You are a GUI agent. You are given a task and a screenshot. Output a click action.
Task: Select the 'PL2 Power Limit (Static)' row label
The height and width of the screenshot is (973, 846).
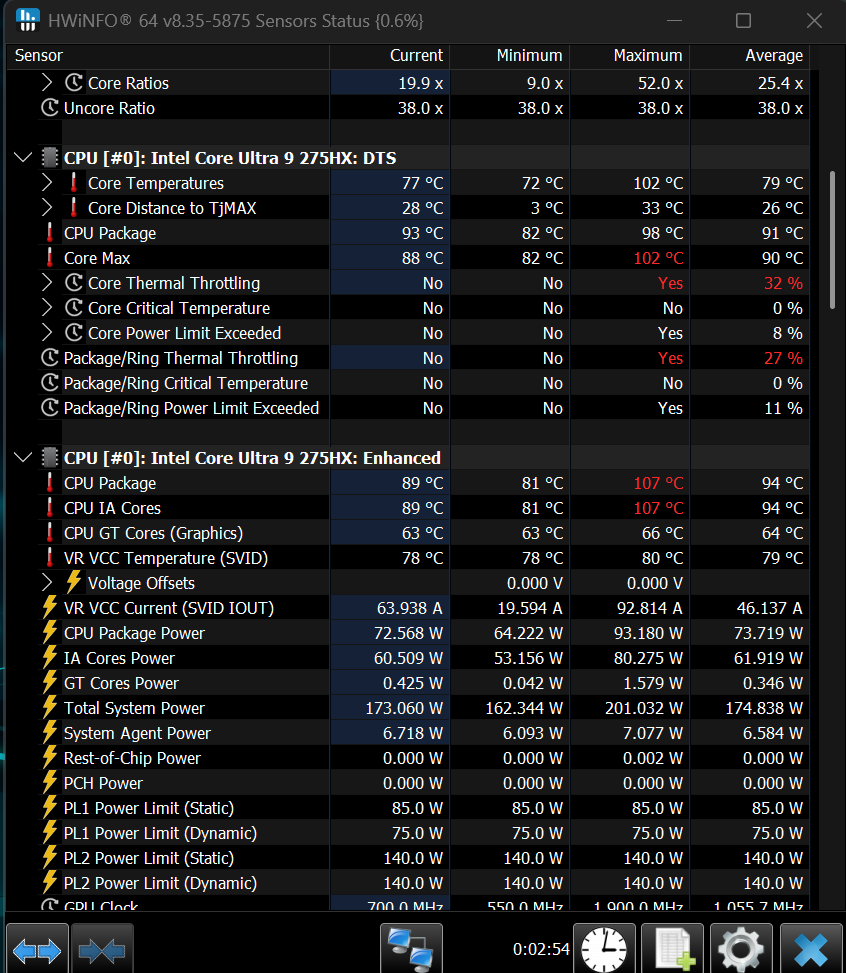click(149, 858)
